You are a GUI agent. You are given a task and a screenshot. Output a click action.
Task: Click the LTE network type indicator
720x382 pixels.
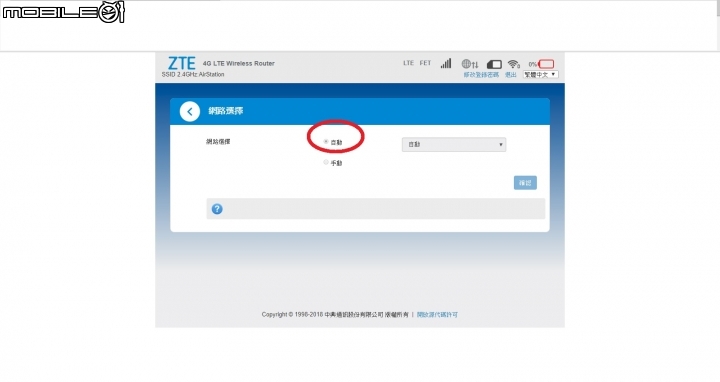click(x=409, y=63)
